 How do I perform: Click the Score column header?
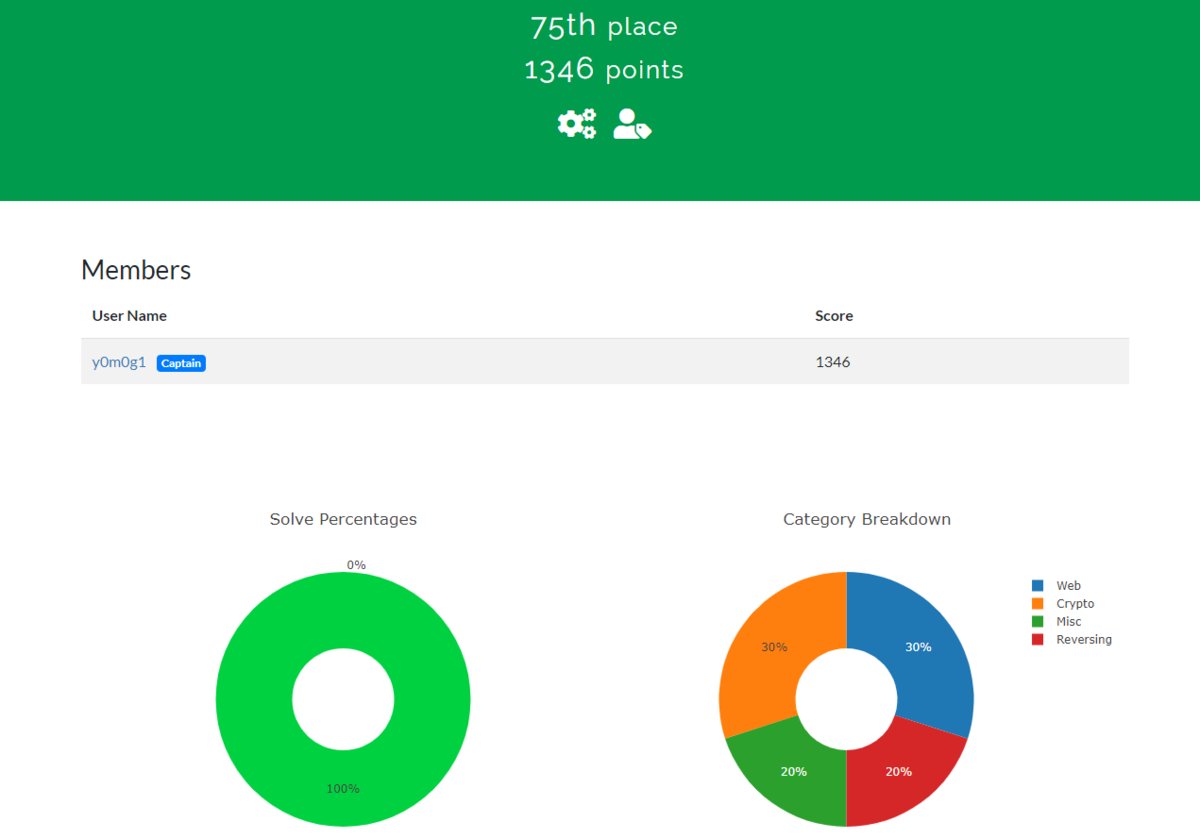click(834, 315)
